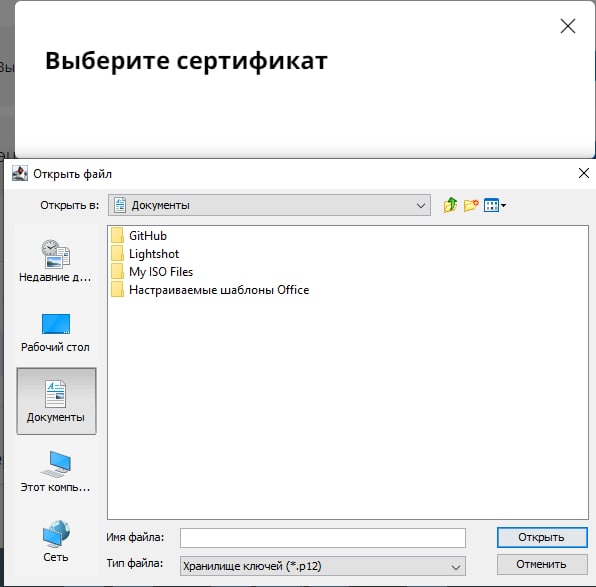
Task: Click the Открыть файл dialog title icon
Action: 20,173
